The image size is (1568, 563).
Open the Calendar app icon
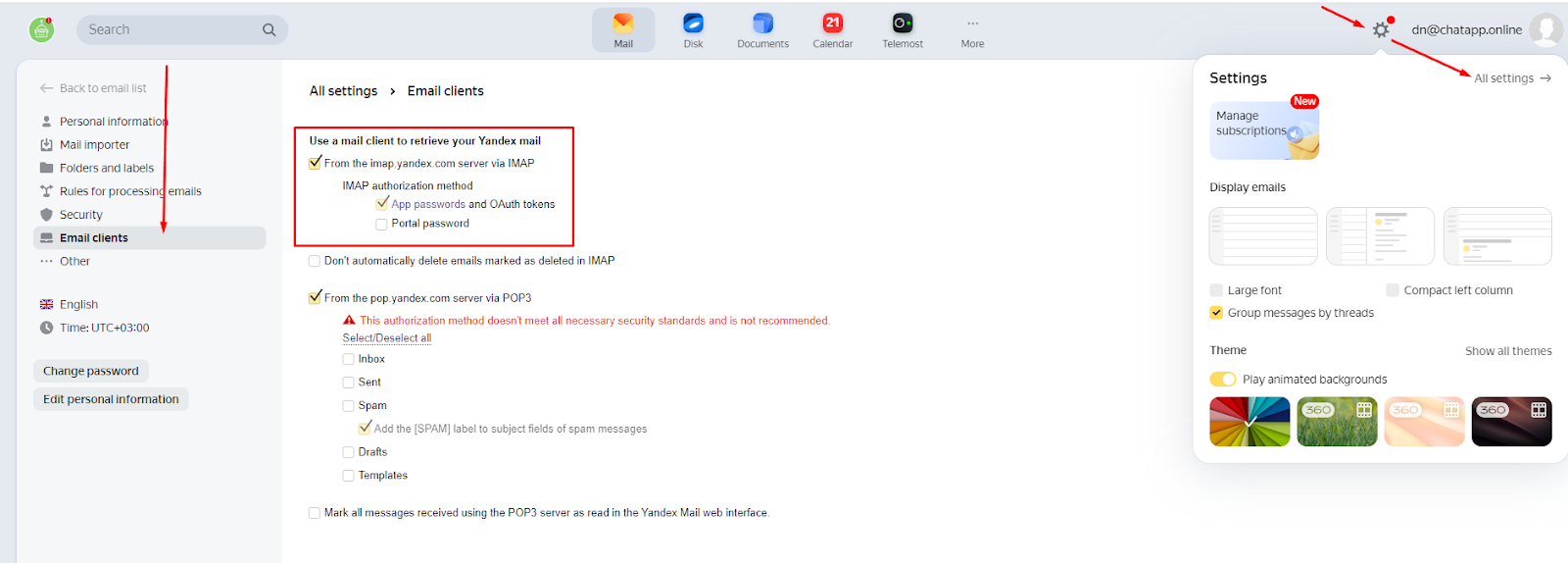click(x=832, y=29)
